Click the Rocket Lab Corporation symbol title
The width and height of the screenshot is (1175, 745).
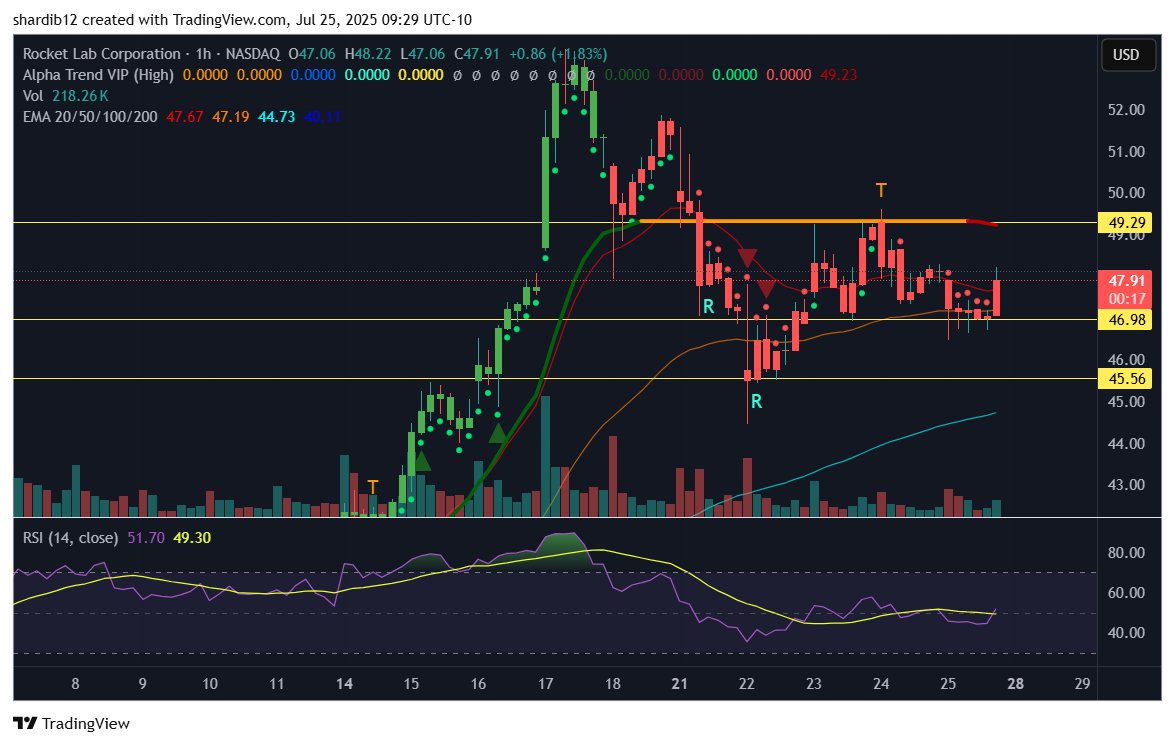click(x=102, y=54)
